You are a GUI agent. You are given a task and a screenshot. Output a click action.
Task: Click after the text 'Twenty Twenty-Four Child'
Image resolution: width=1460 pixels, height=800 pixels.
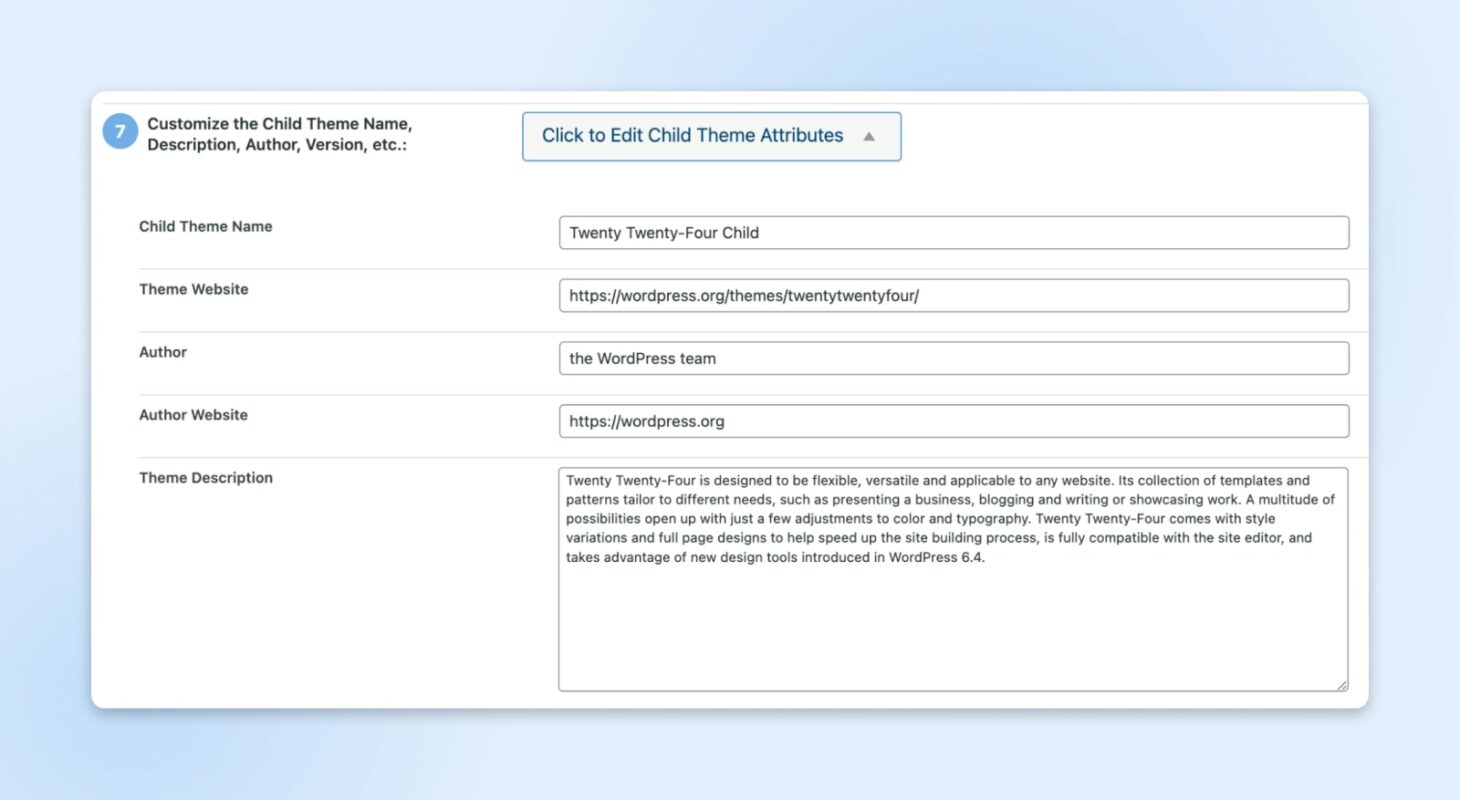coord(763,232)
